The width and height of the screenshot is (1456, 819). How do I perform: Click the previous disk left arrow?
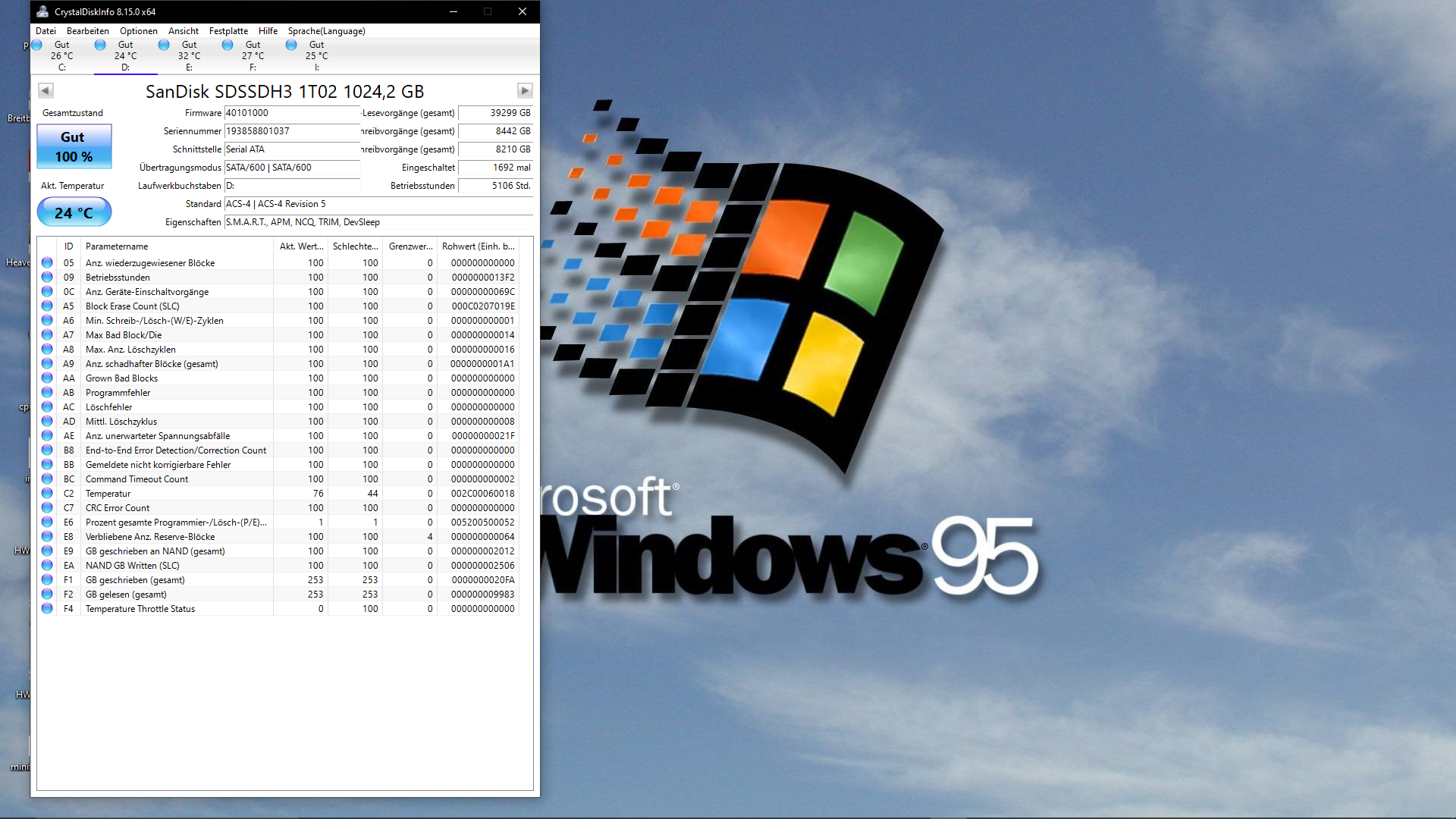pos(45,91)
